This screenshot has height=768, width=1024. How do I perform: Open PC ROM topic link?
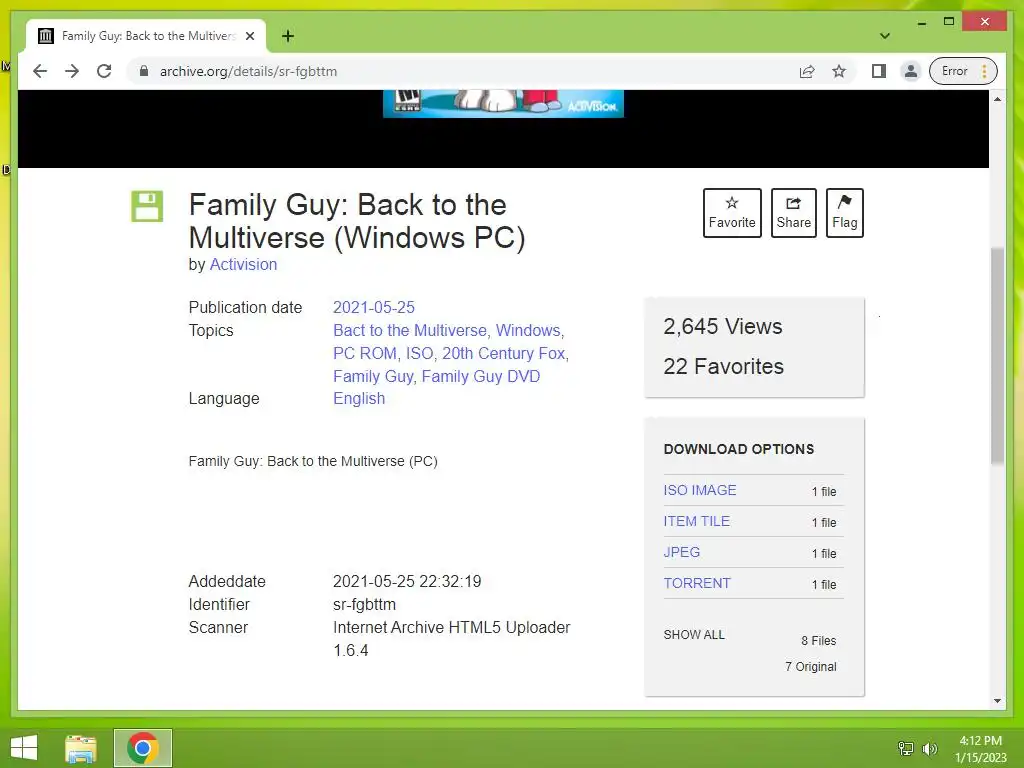point(365,353)
